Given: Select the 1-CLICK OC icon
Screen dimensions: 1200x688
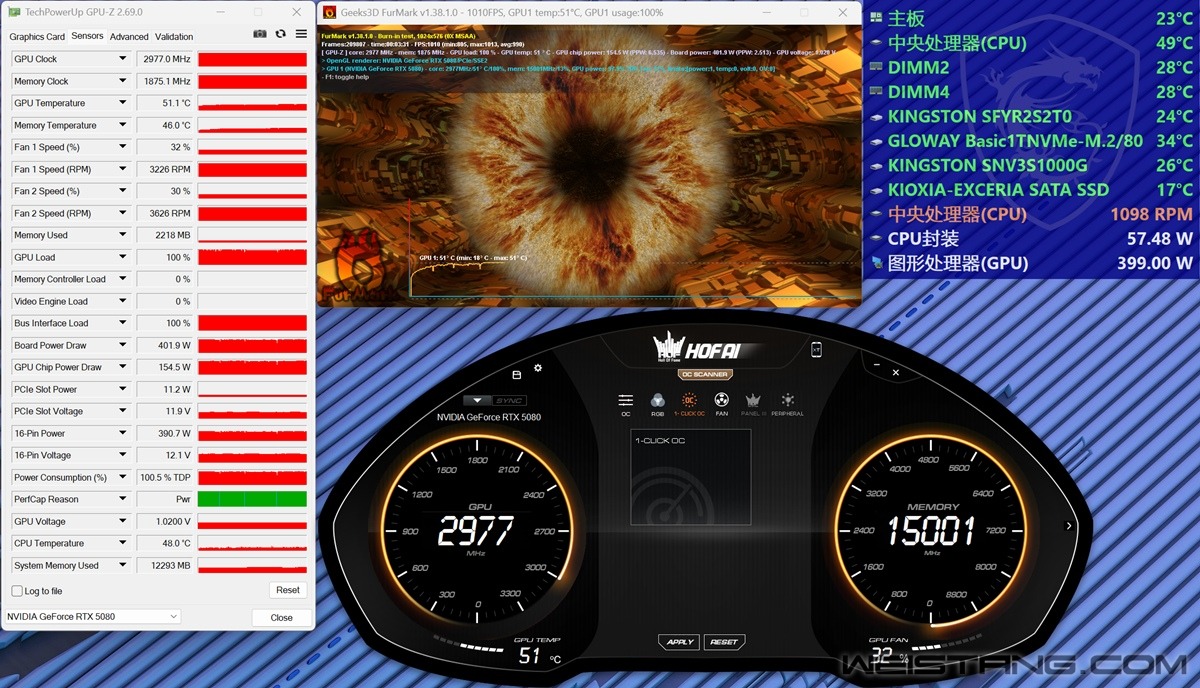Looking at the screenshot, I should pyautogui.click(x=689, y=402).
